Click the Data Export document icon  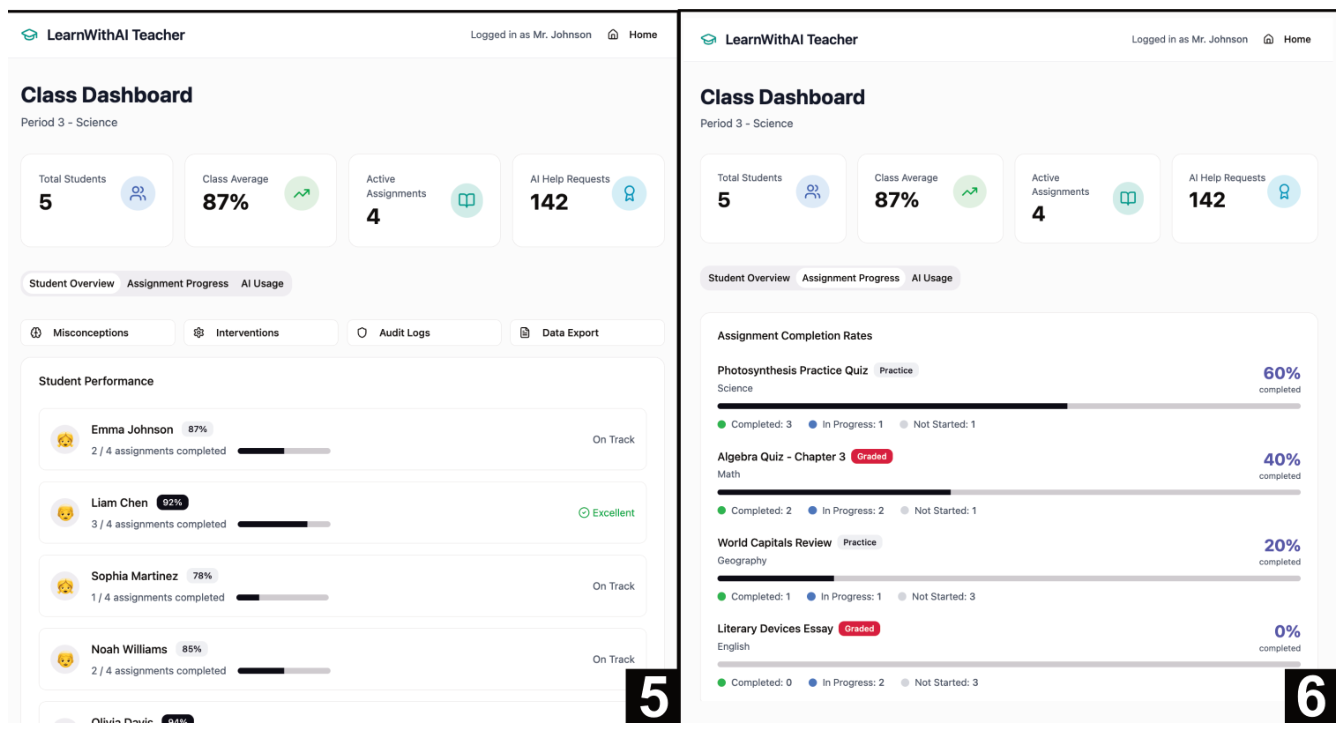coord(525,333)
